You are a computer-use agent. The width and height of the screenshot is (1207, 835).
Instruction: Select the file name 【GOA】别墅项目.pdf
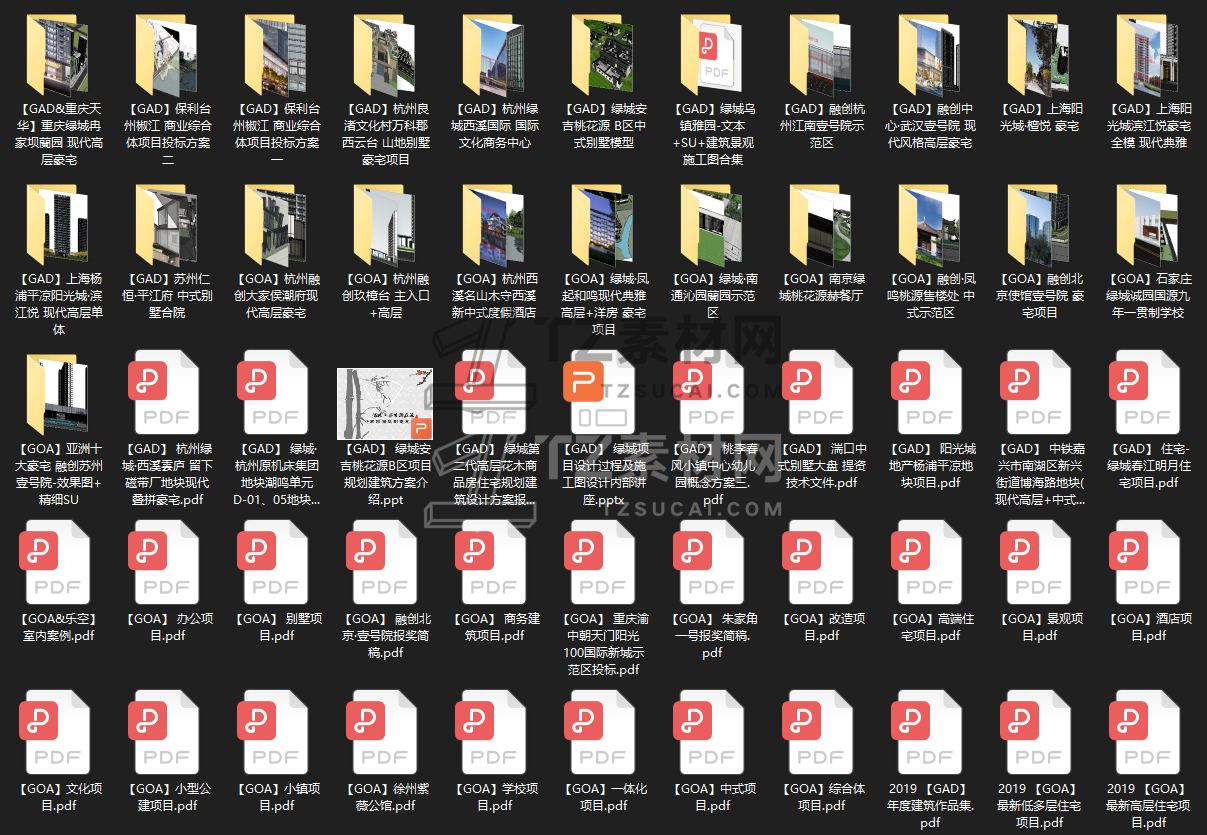coord(277,627)
